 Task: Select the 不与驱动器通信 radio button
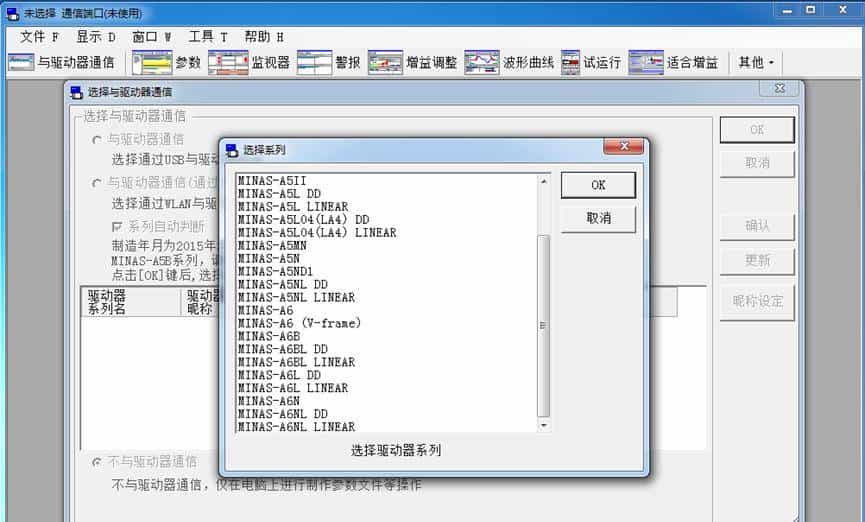click(x=97, y=462)
